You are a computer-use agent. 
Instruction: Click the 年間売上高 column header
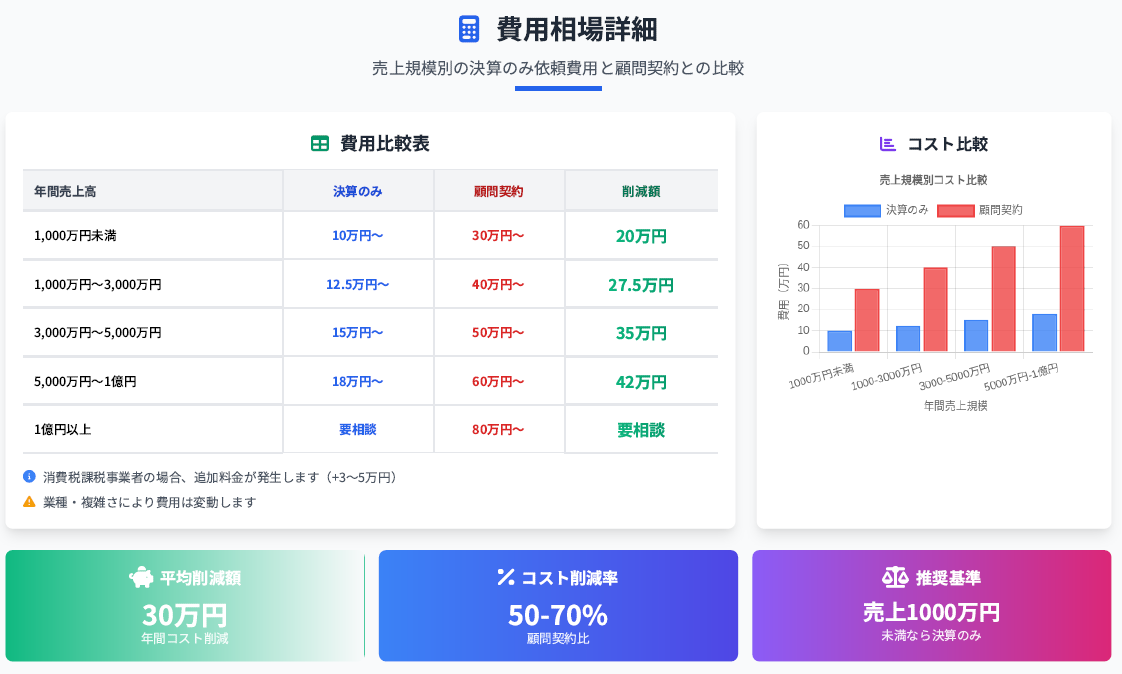coord(152,191)
